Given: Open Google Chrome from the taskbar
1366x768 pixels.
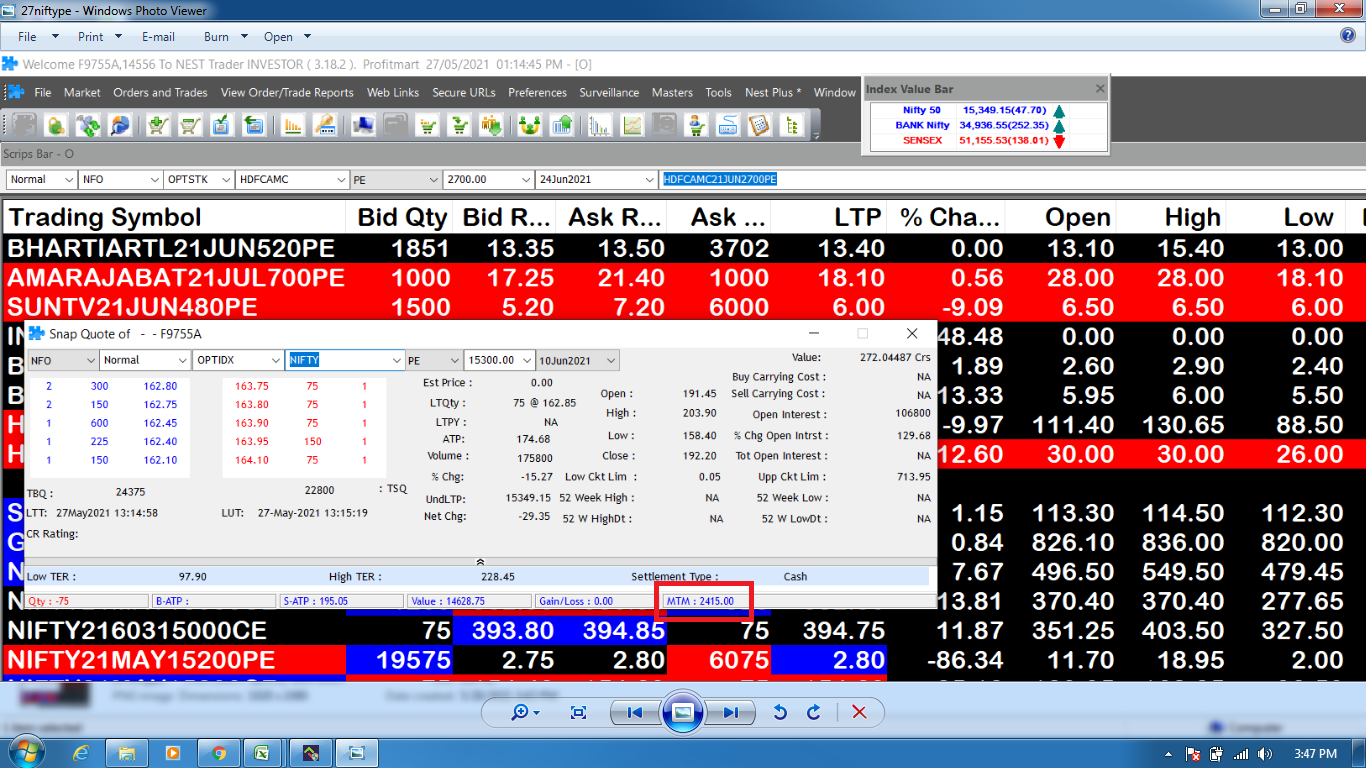Looking at the screenshot, I should click(219, 753).
